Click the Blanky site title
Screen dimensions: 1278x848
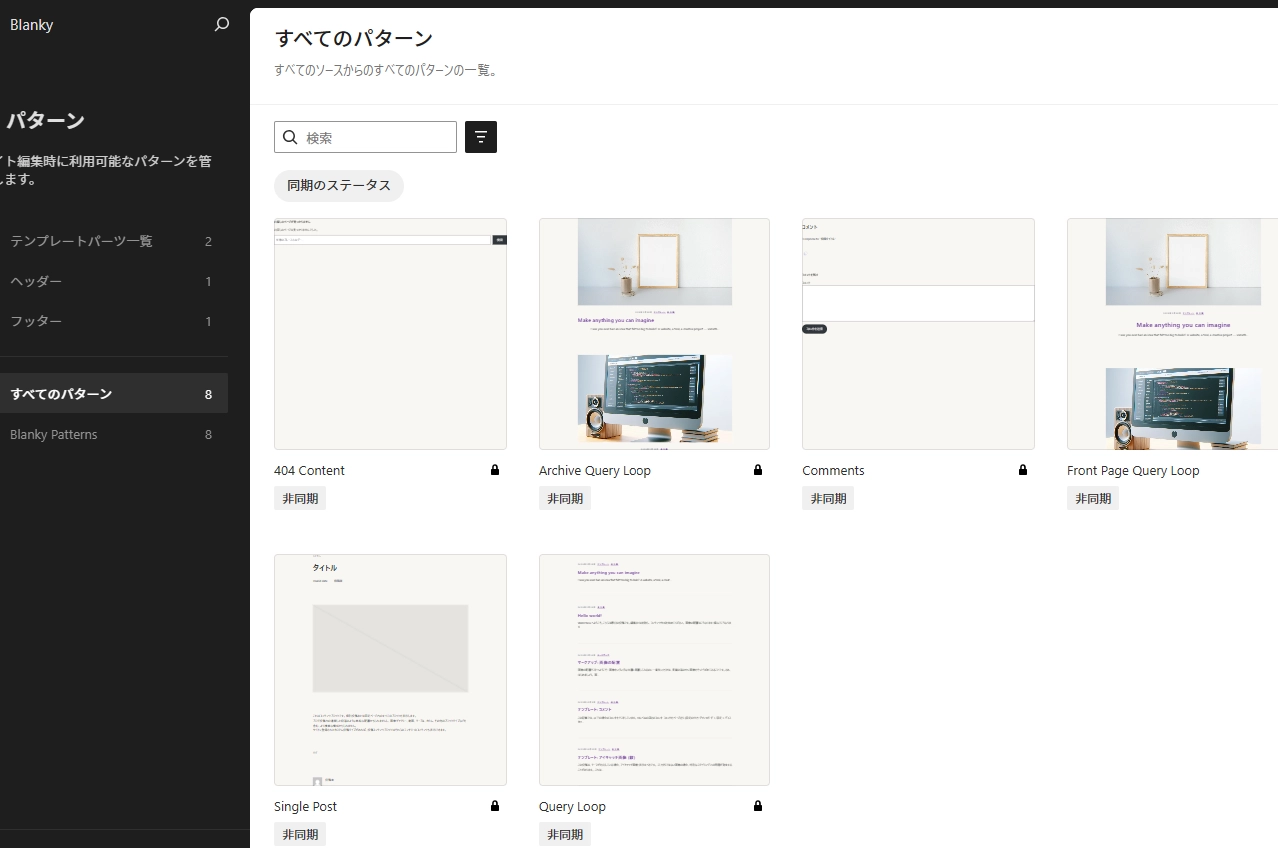tap(32, 25)
